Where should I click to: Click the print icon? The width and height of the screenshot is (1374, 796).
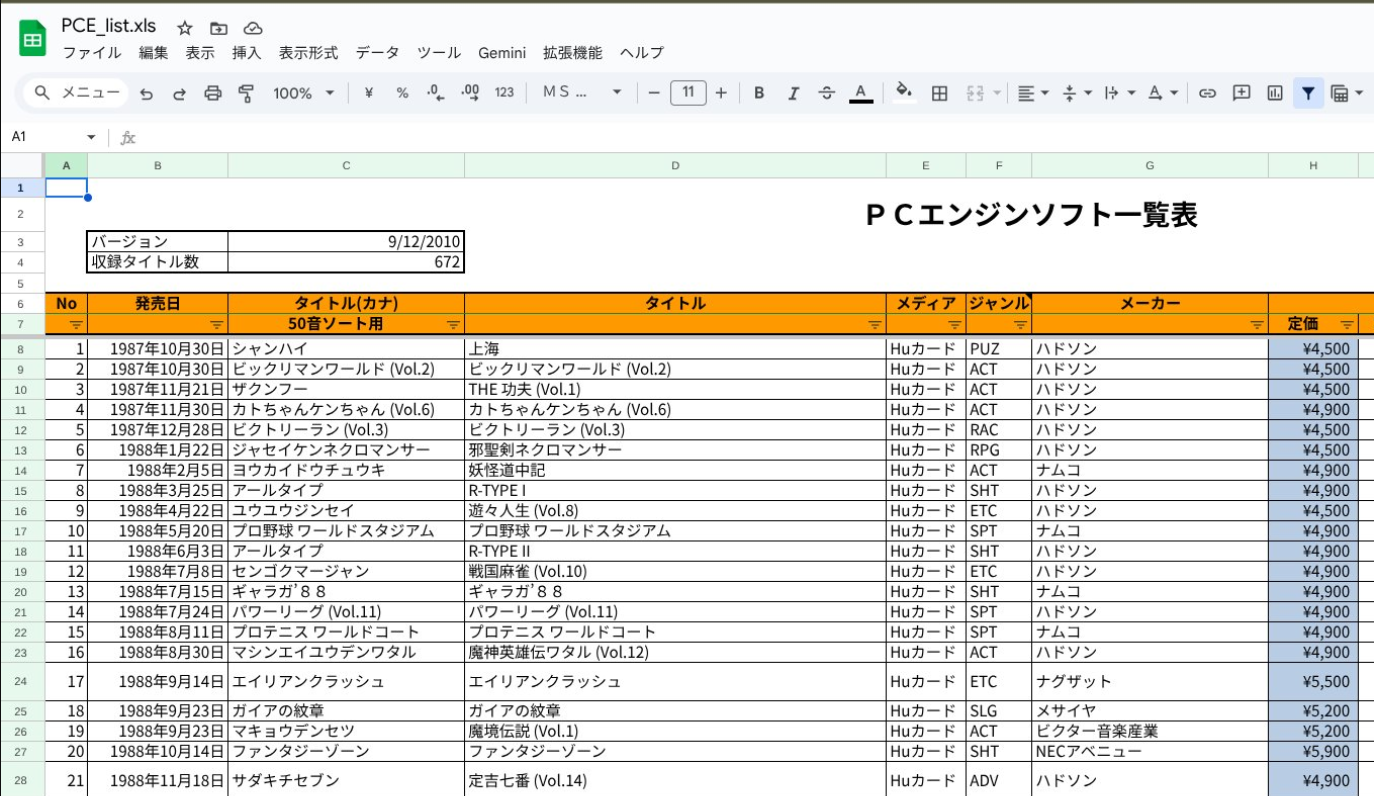click(x=213, y=93)
